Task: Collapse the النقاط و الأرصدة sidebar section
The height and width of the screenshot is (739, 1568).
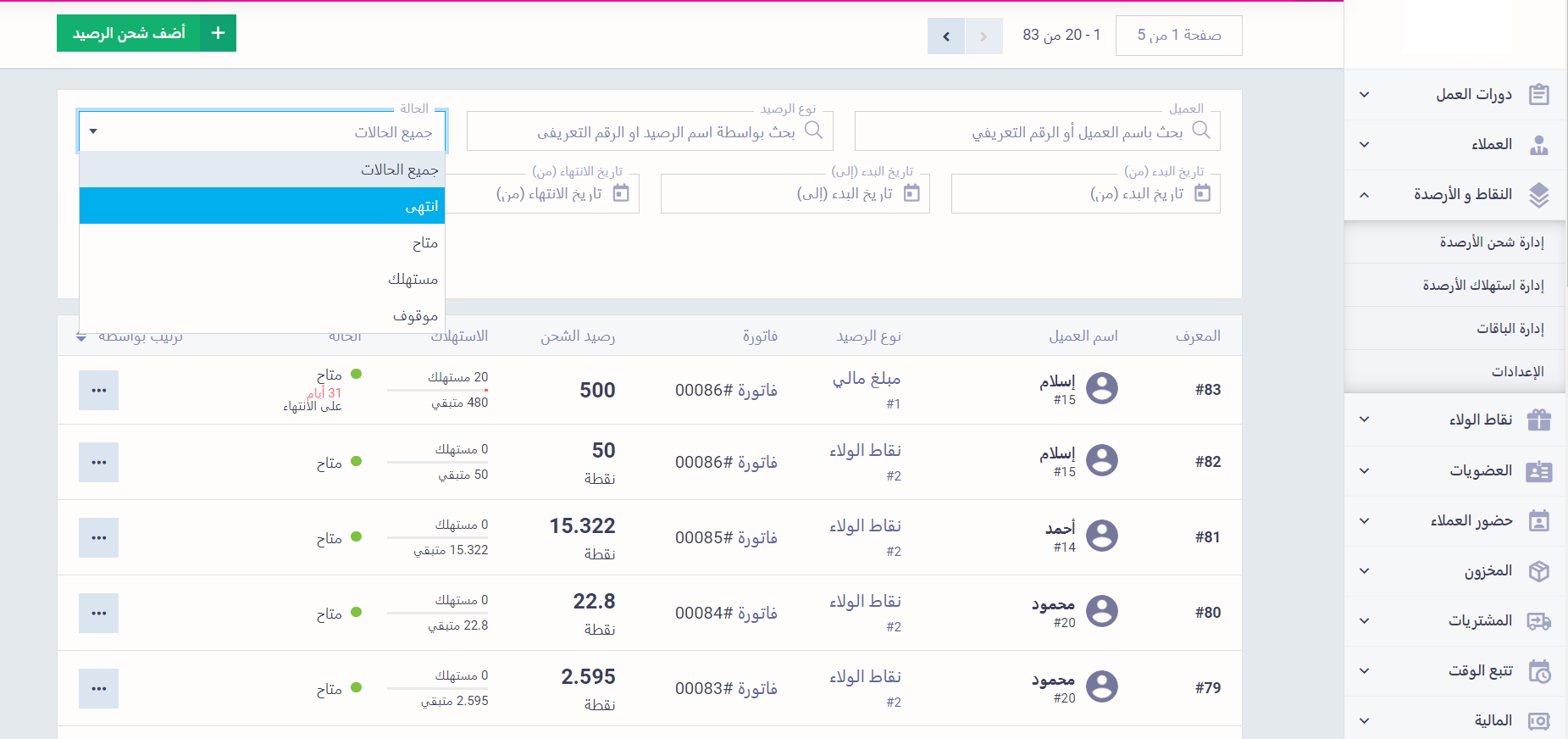Action: pos(1364,195)
